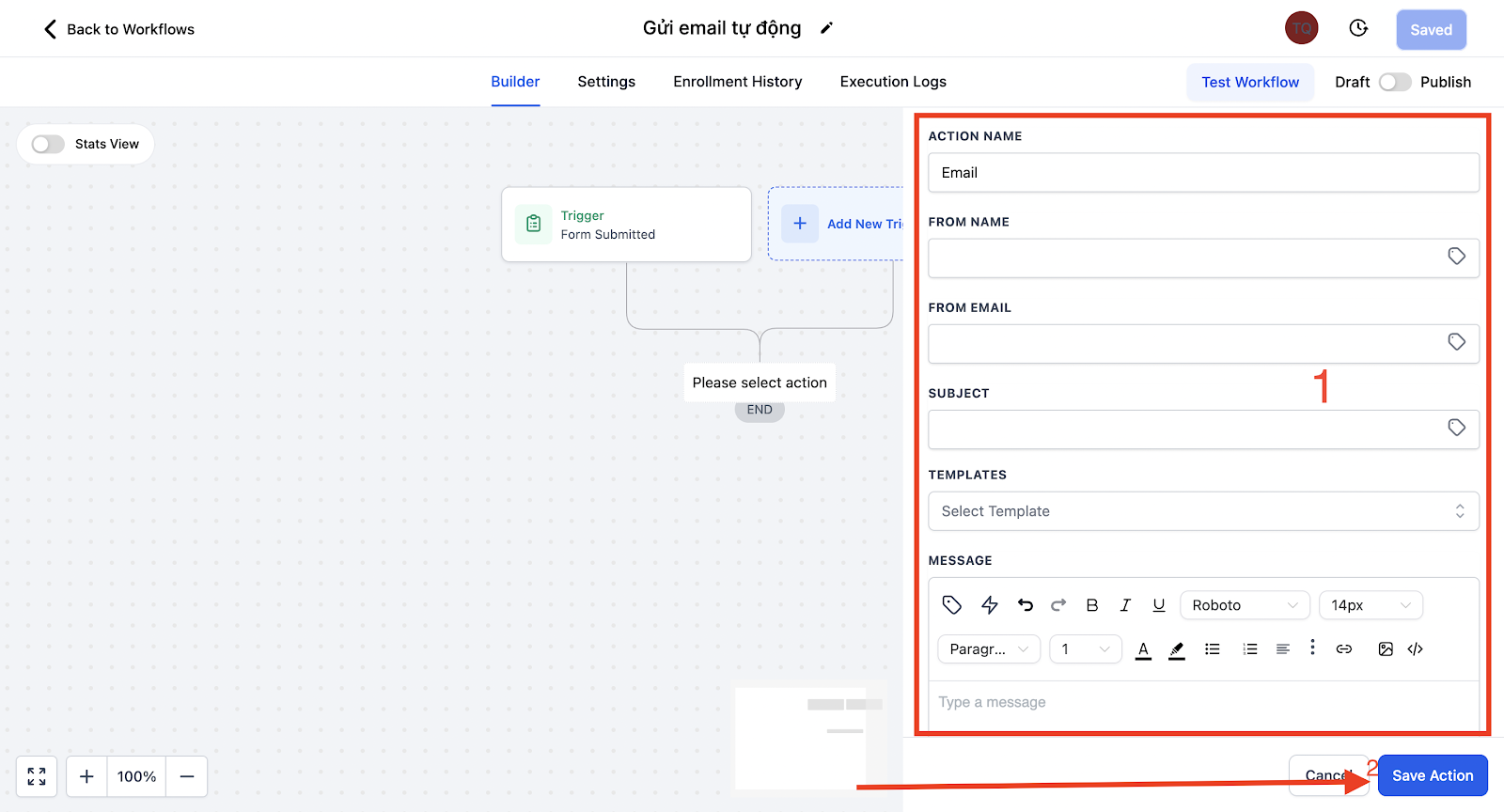The image size is (1504, 812).
Task: Open text alignment options
Action: (1282, 649)
